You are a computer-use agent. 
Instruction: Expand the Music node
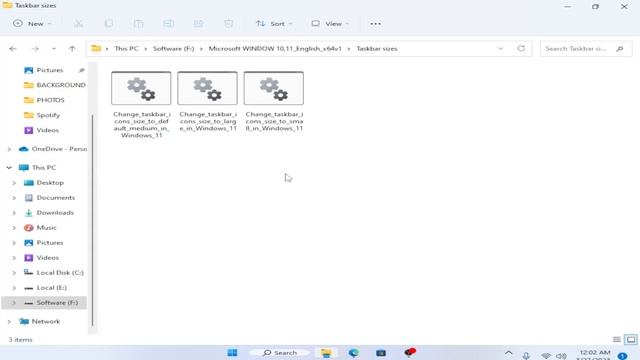pyautogui.click(x=14, y=228)
